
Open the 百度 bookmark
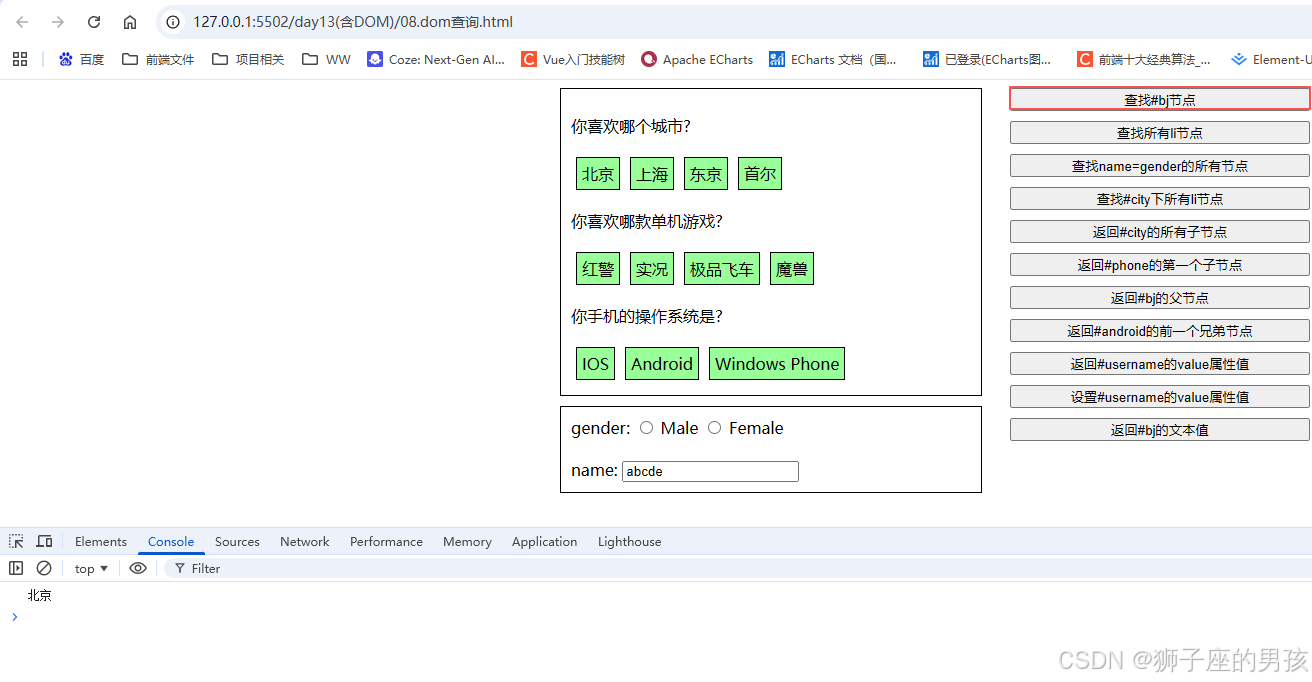pos(81,59)
